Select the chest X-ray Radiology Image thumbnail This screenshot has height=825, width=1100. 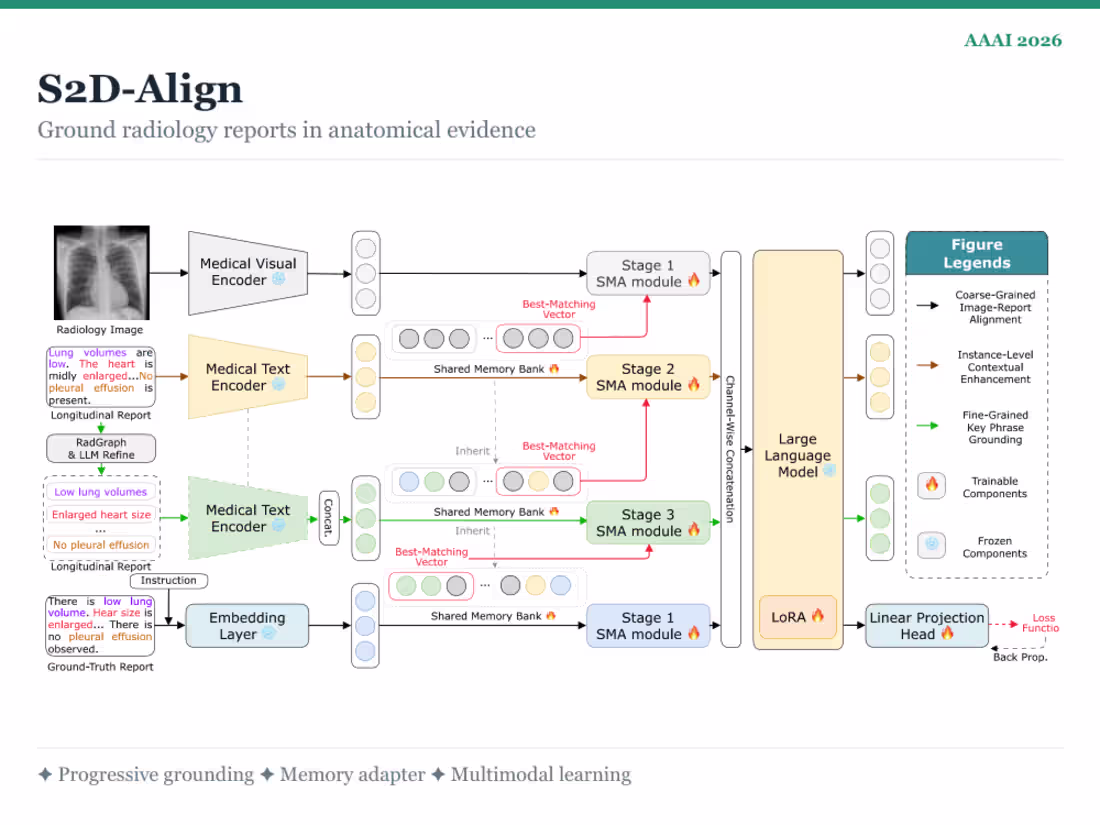102,273
